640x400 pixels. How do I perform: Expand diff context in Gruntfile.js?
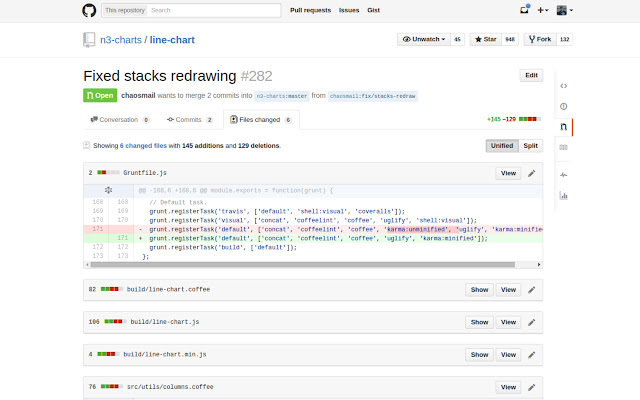[108, 190]
